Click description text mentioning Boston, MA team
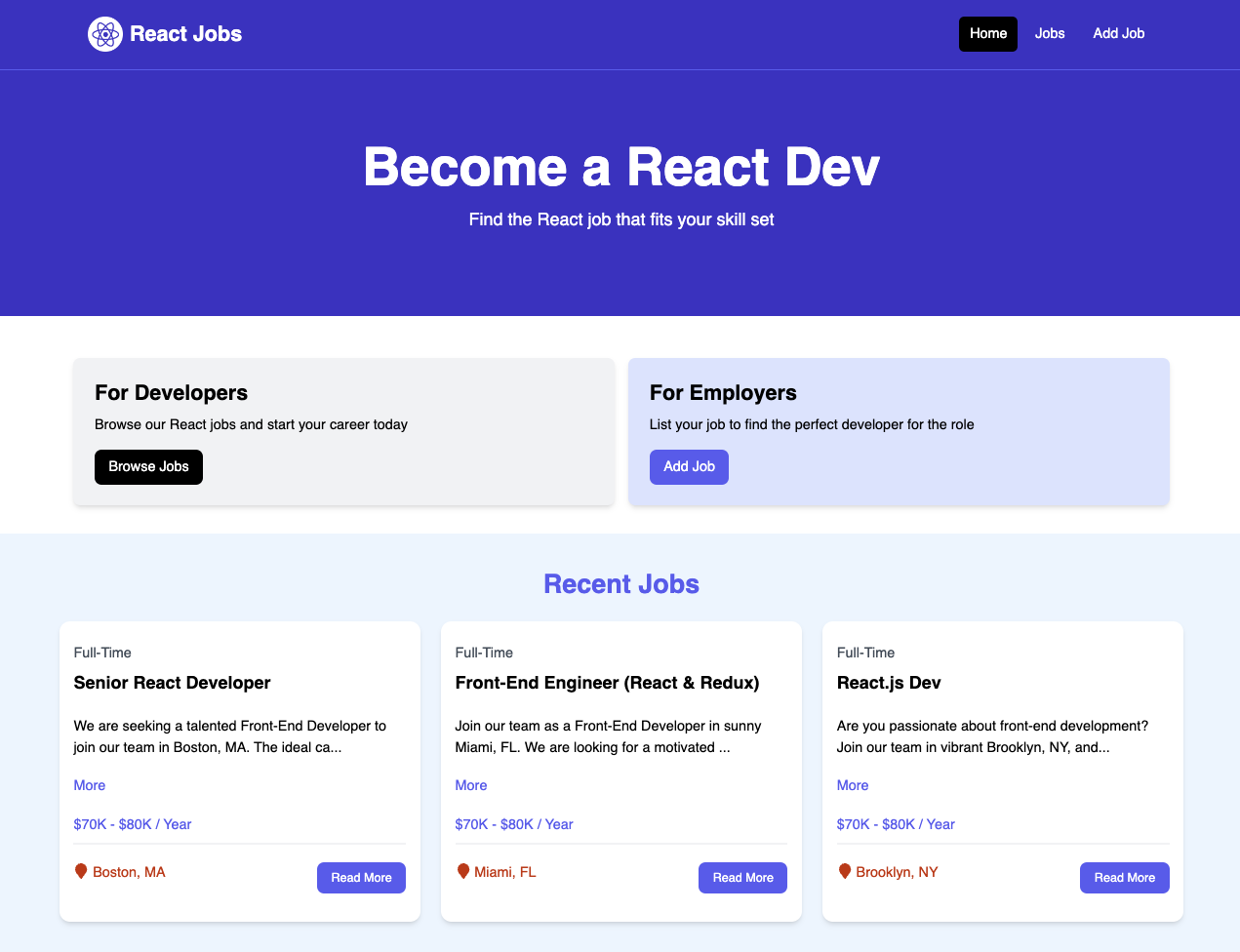The height and width of the screenshot is (952, 1240). click(230, 736)
